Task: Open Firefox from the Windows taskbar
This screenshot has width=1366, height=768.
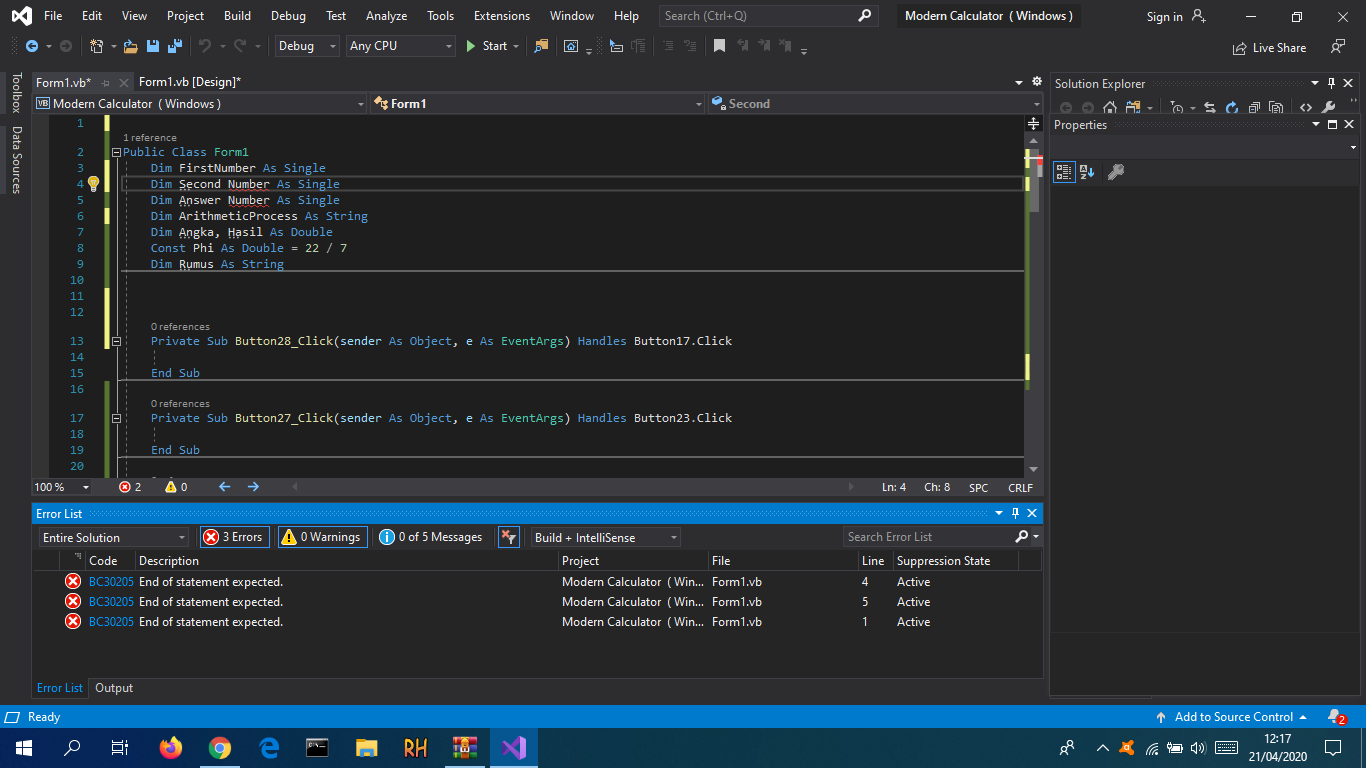Action: click(x=171, y=748)
